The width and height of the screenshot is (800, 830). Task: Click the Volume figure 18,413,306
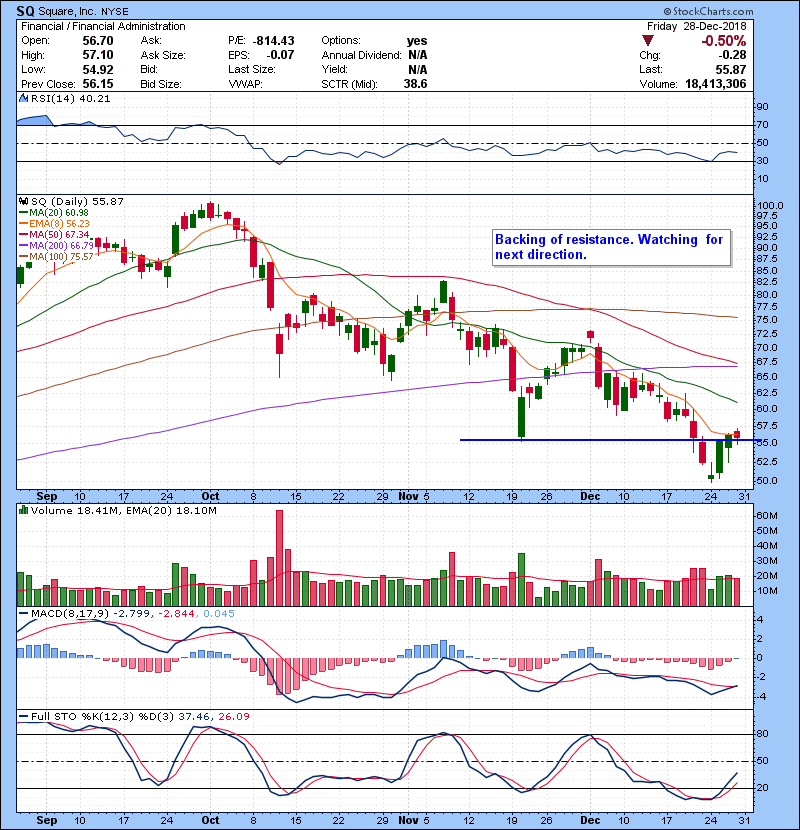pyautogui.click(x=716, y=84)
